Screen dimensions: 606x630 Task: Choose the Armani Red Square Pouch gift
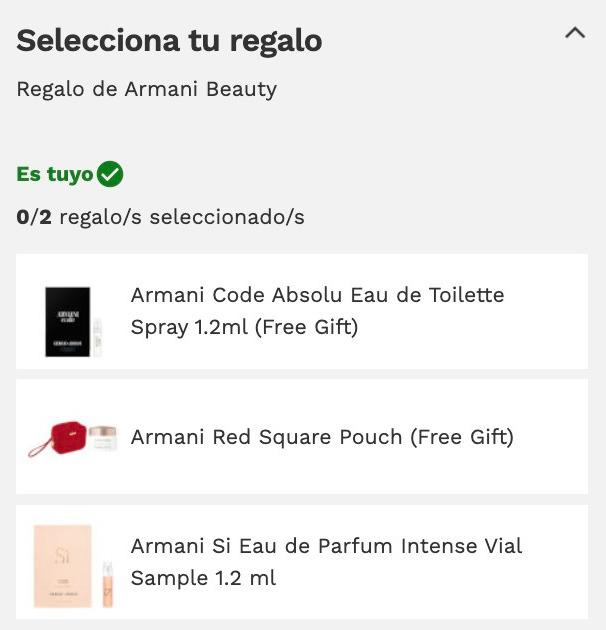click(302, 436)
